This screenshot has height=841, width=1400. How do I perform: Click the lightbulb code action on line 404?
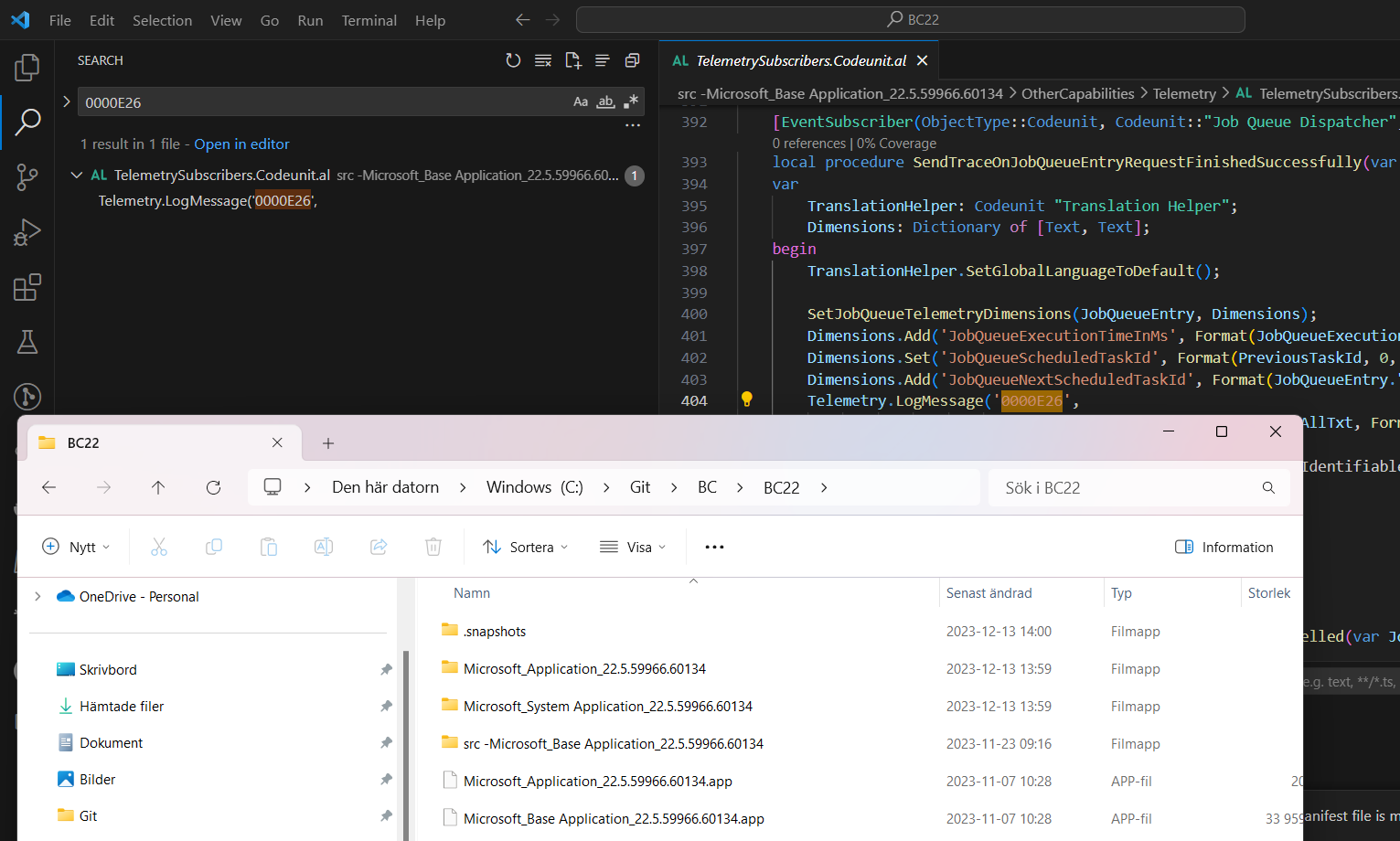(x=746, y=399)
